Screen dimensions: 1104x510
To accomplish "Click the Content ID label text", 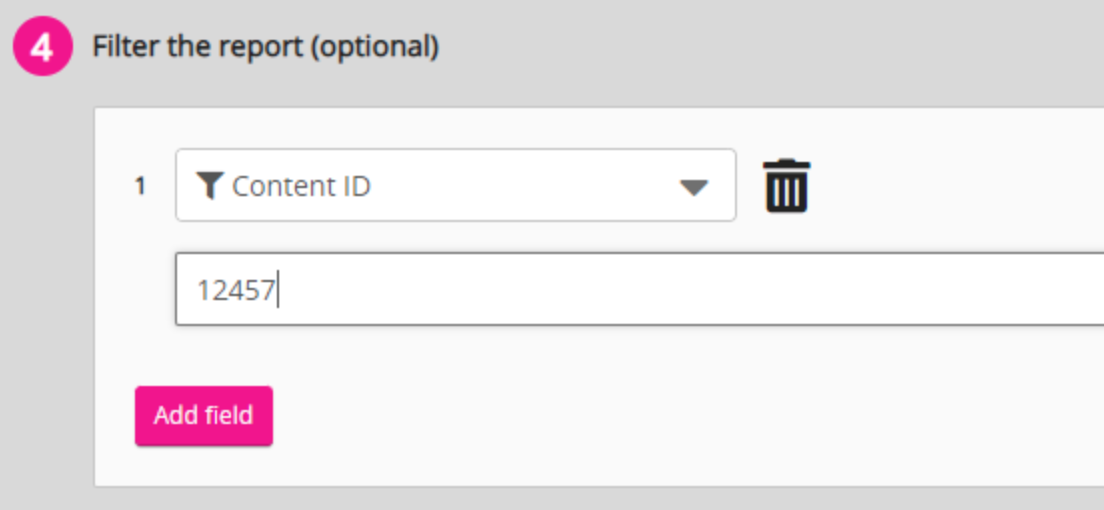I will click(301, 186).
